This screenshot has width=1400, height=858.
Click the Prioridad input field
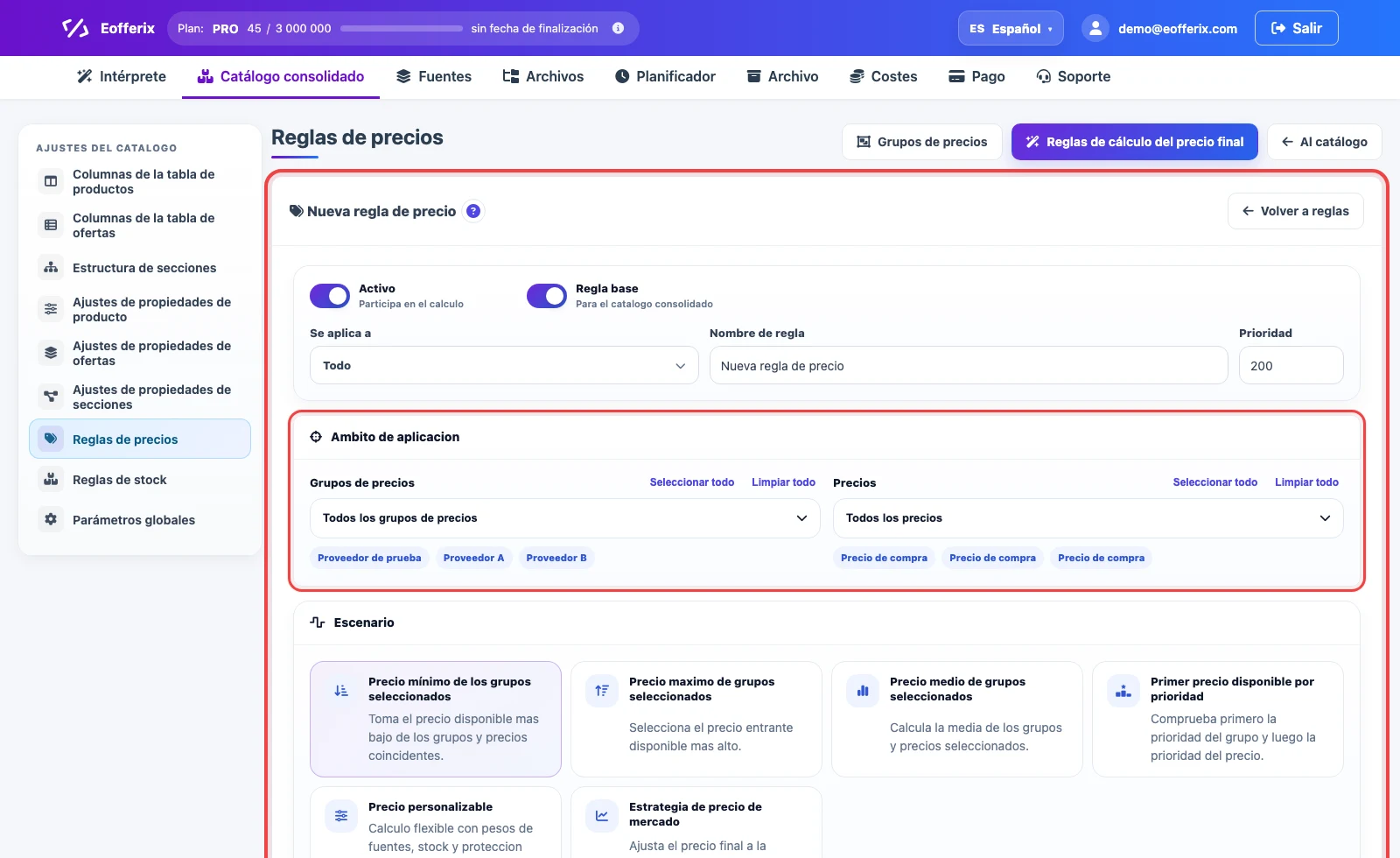click(x=1291, y=366)
